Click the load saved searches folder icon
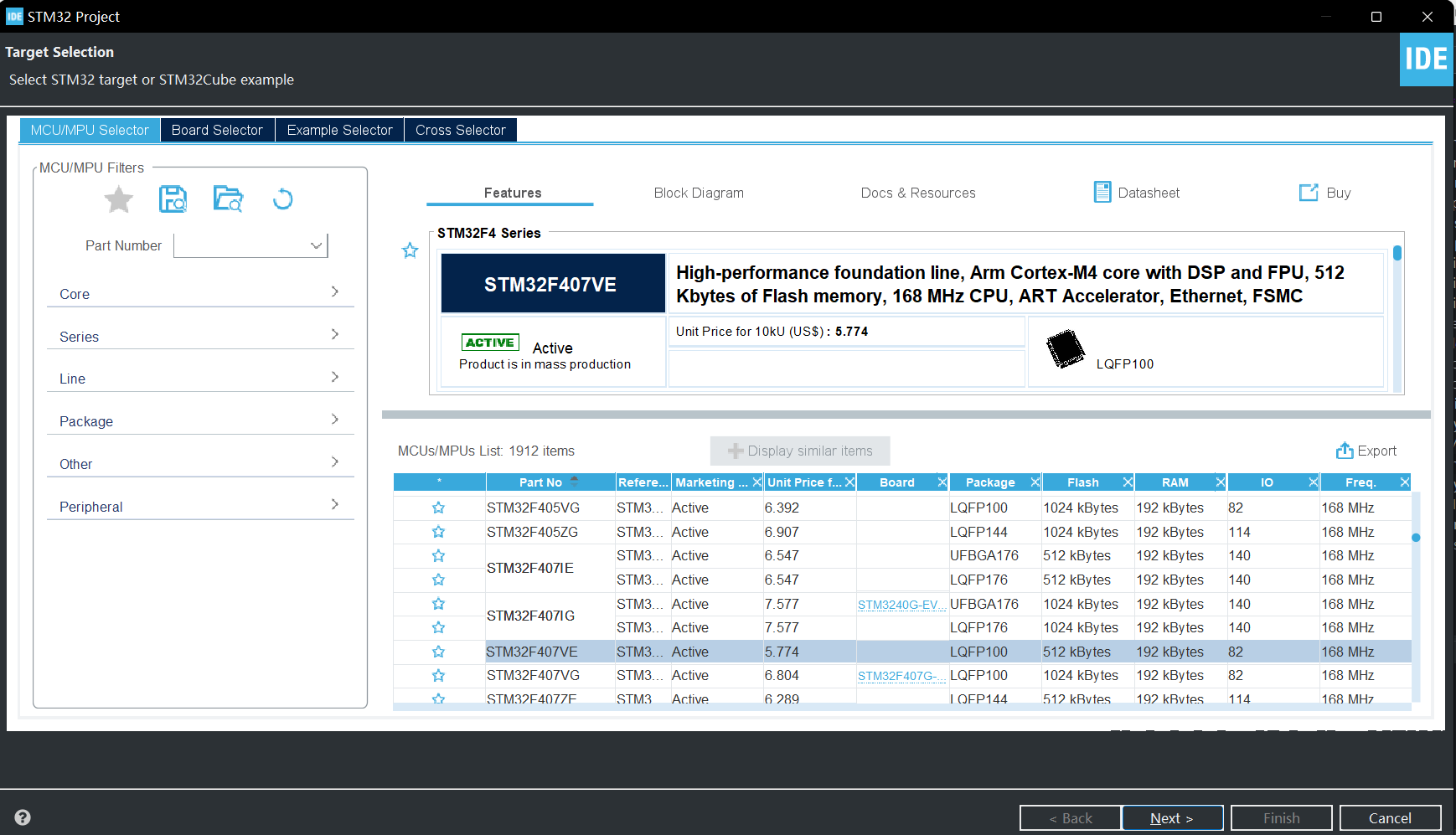This screenshot has width=1456, height=835. tap(228, 199)
